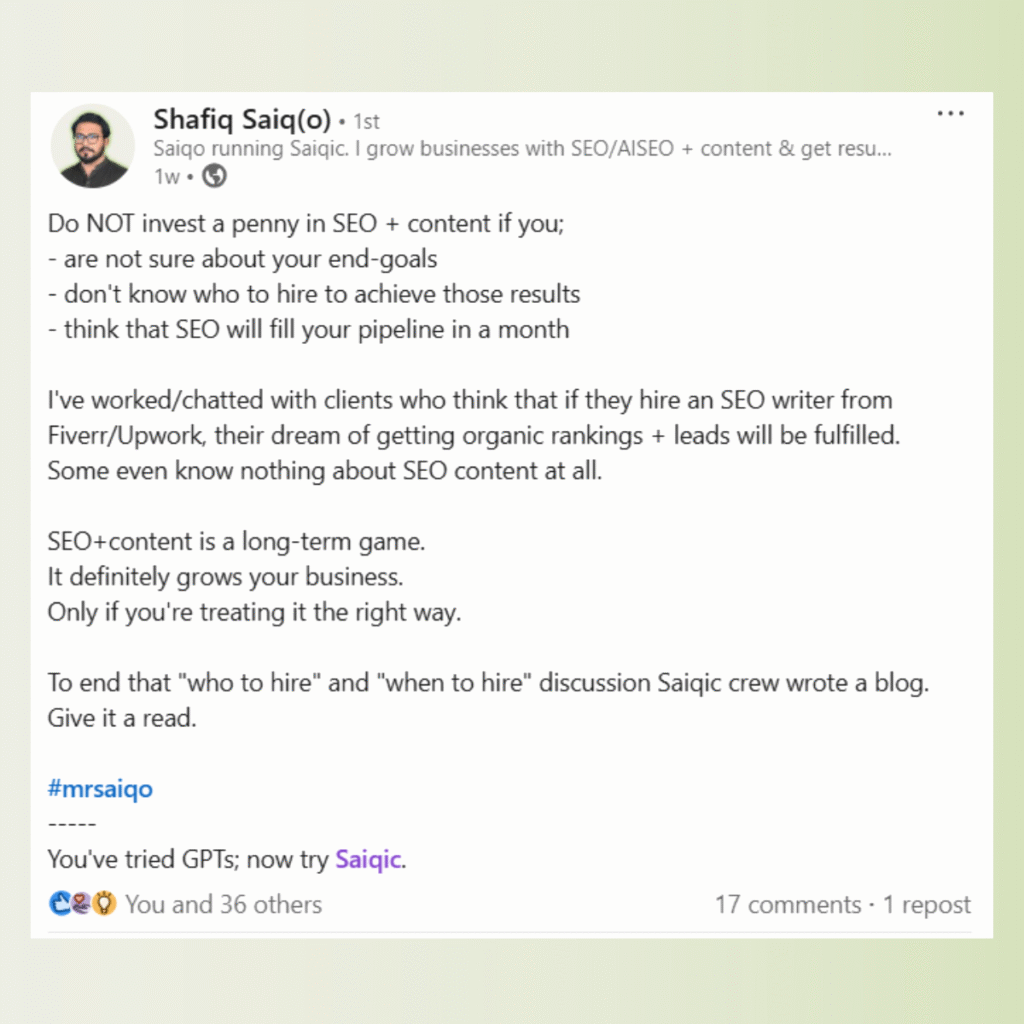Image resolution: width=1024 pixels, height=1024 pixels.
Task: Click the dashed separator above the GPTs line
Action: tap(71, 823)
